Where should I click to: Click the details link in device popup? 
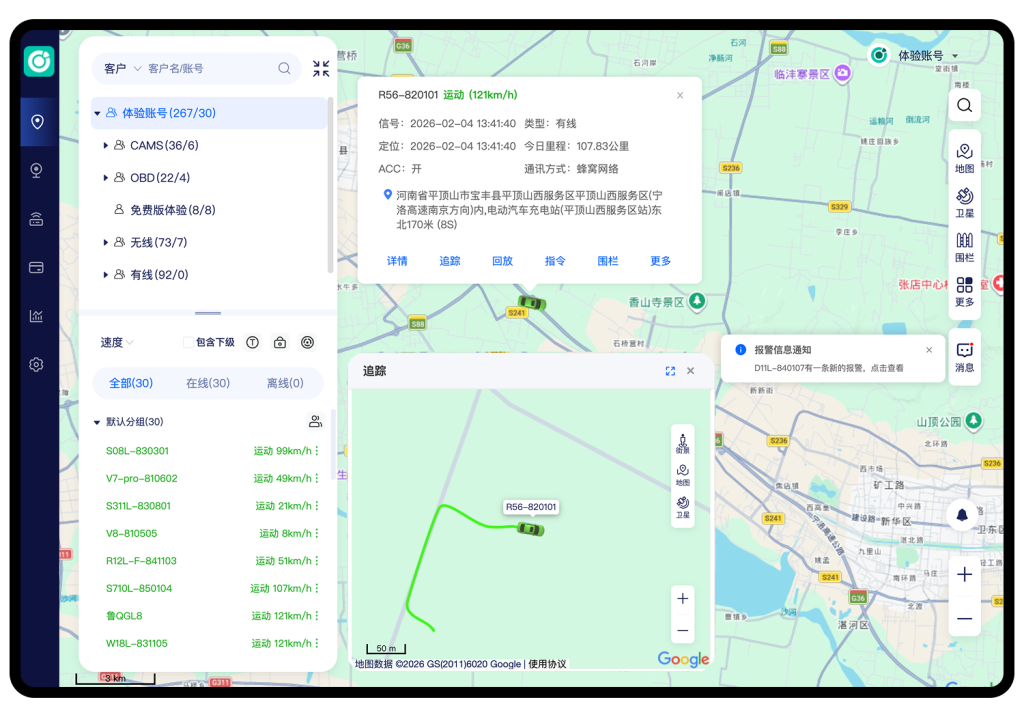397,261
